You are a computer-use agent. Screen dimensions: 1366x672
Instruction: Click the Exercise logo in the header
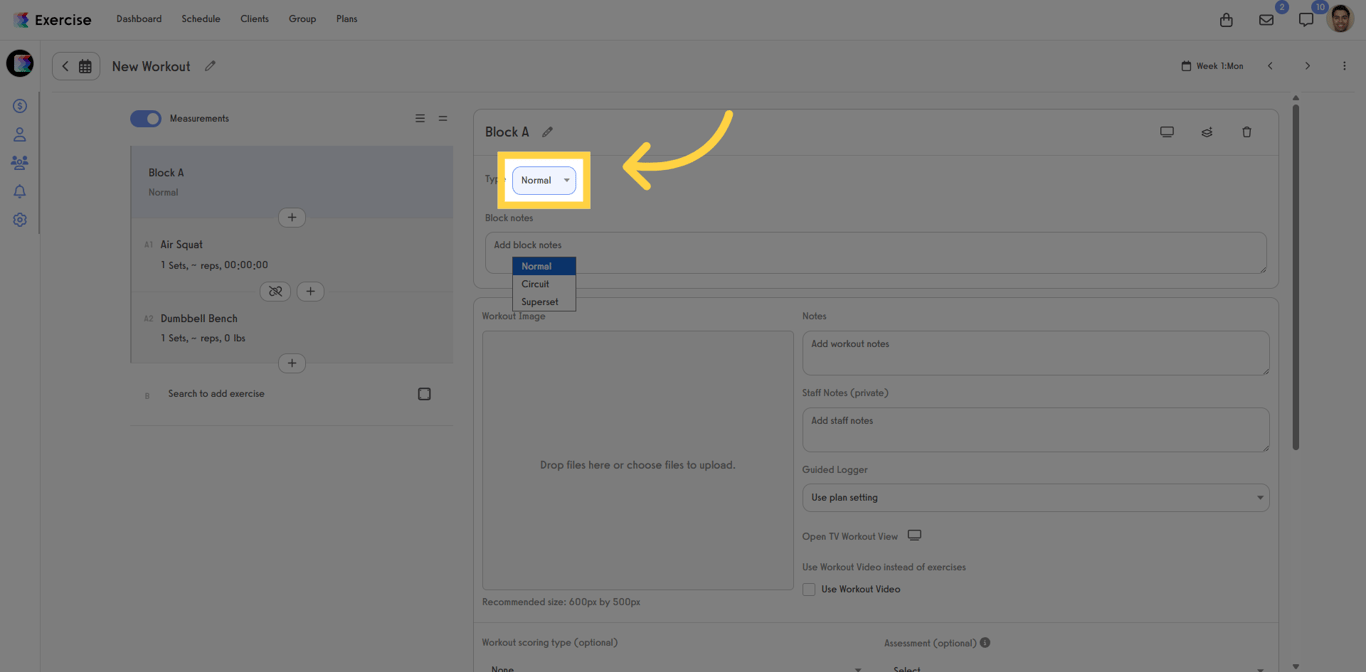coord(52,20)
